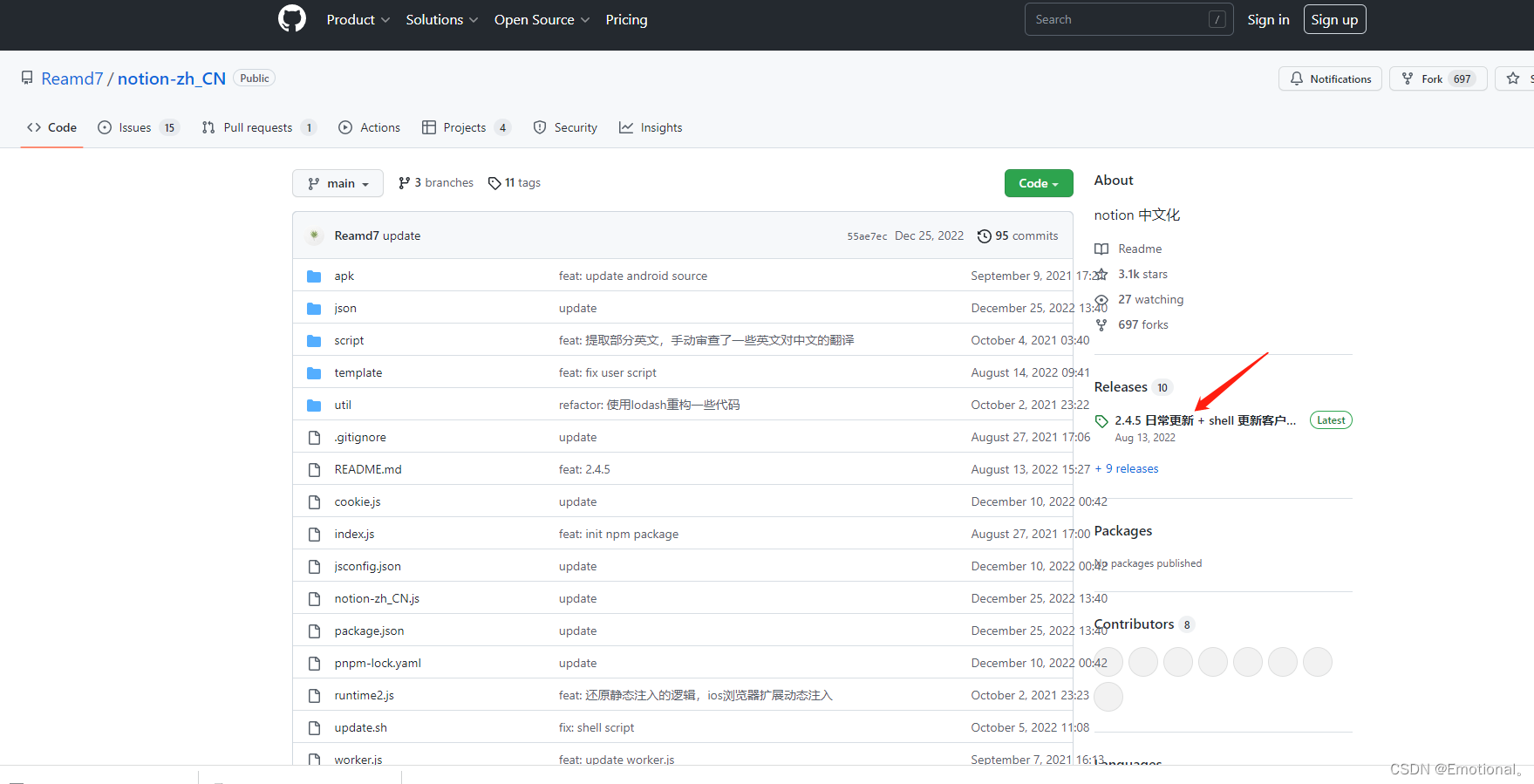The height and width of the screenshot is (784, 1534).
Task: Show the + 9 releases link
Action: point(1127,469)
